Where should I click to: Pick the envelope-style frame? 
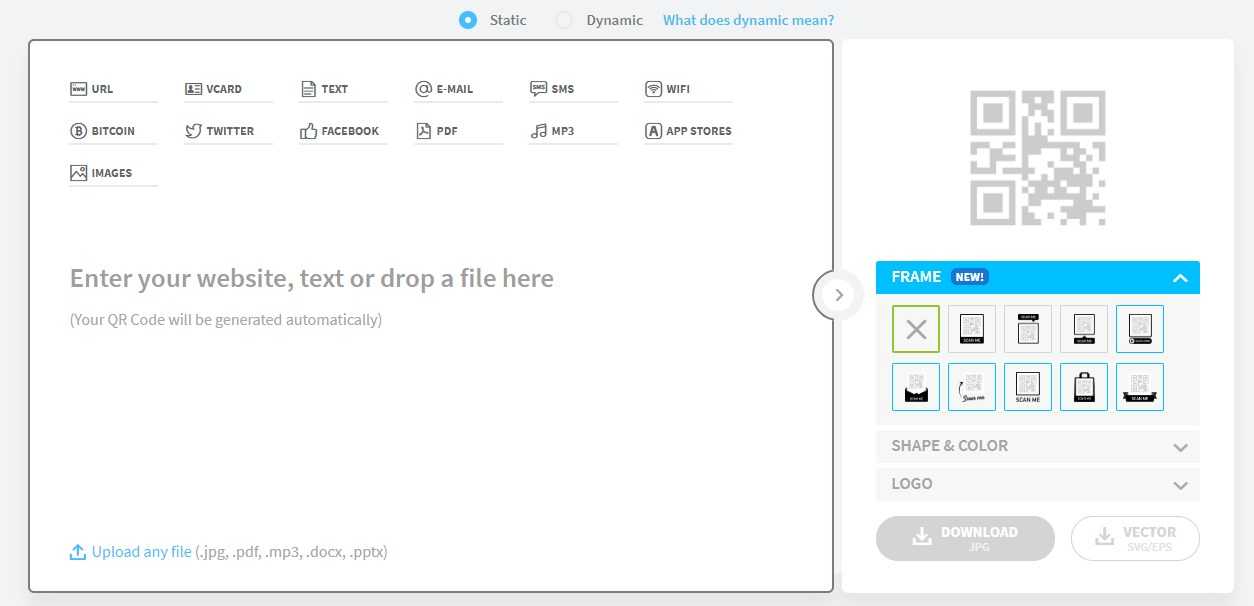pyautogui.click(x=915, y=387)
